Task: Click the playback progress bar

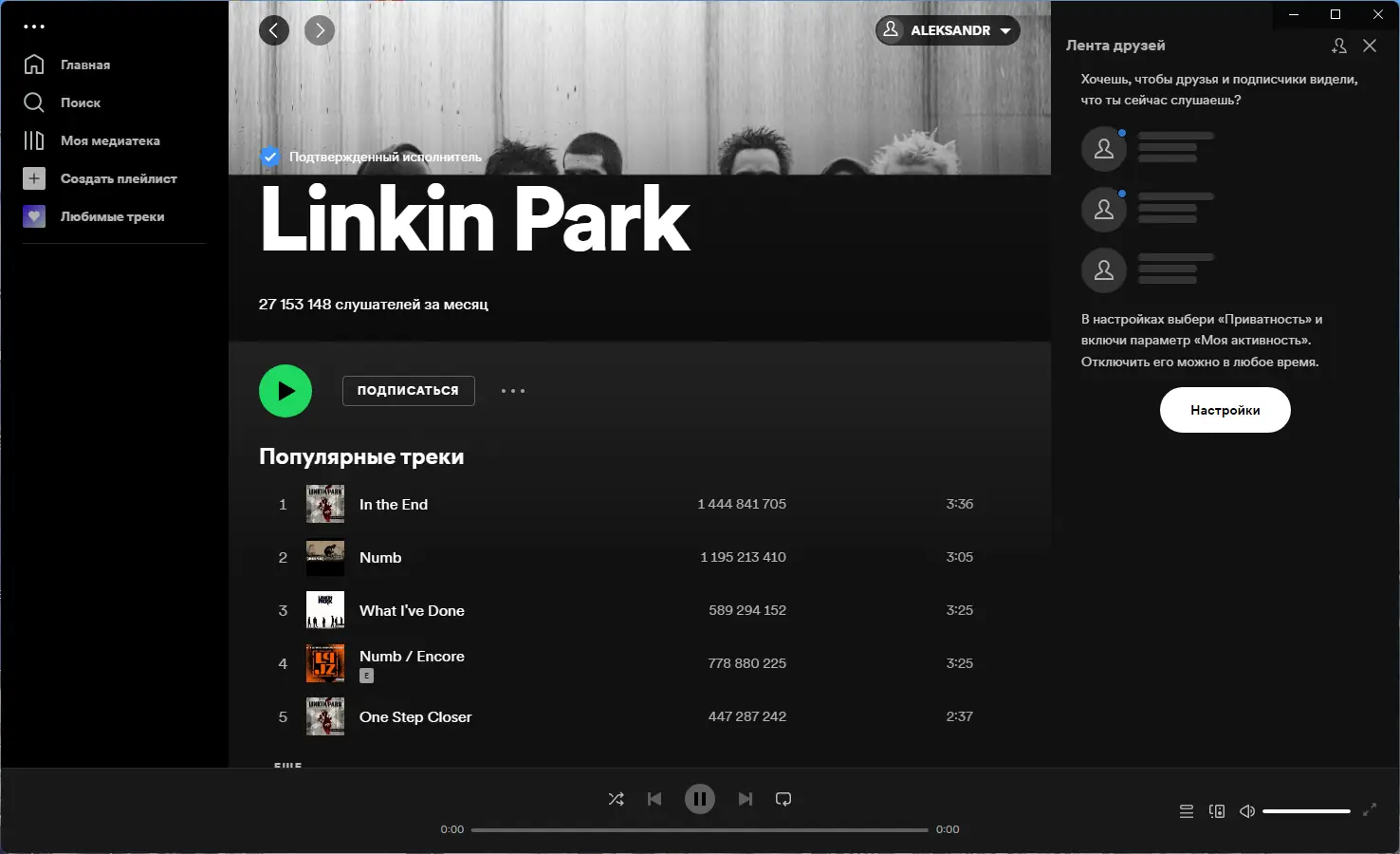Action: (x=700, y=830)
